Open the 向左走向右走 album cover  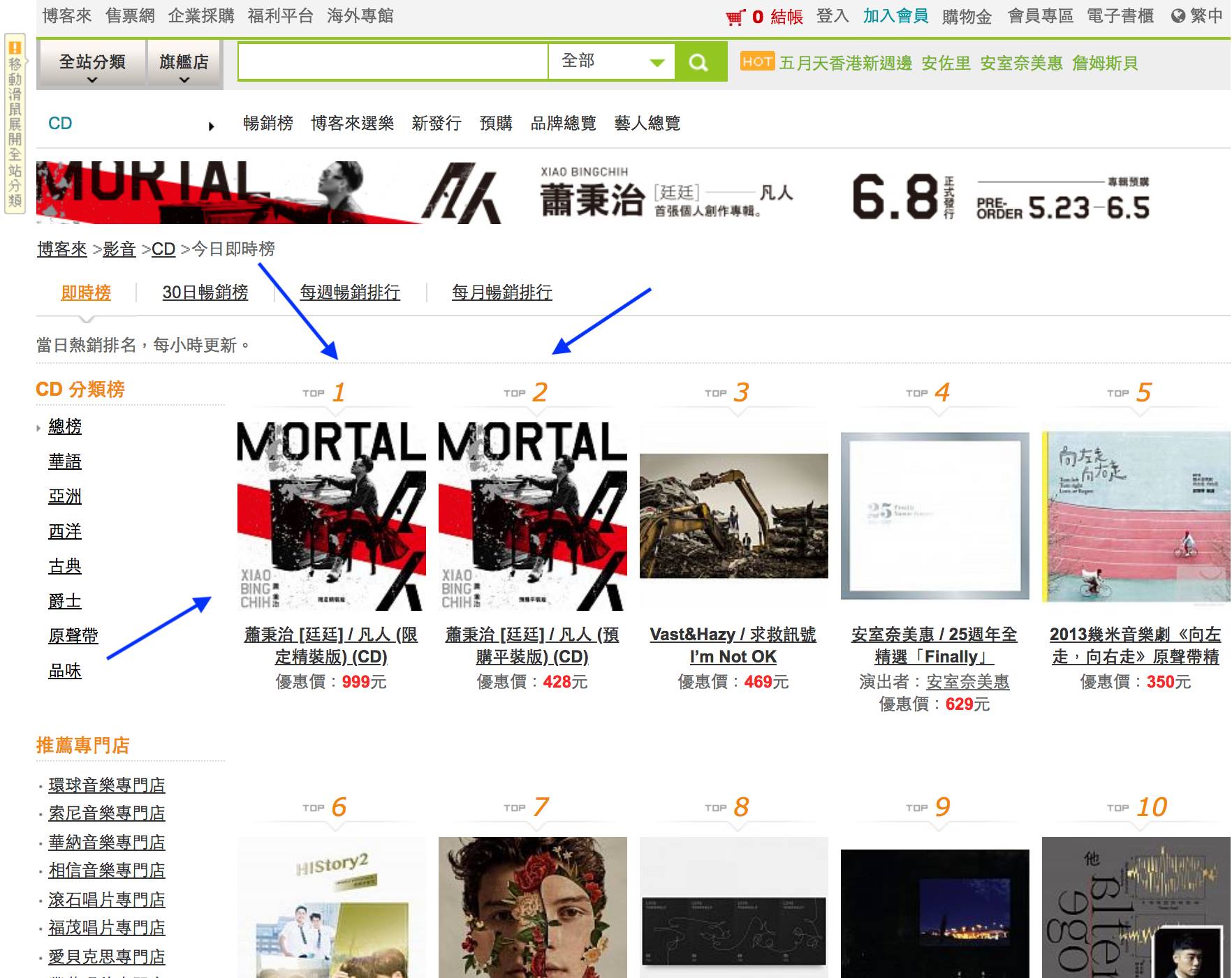tap(1136, 517)
